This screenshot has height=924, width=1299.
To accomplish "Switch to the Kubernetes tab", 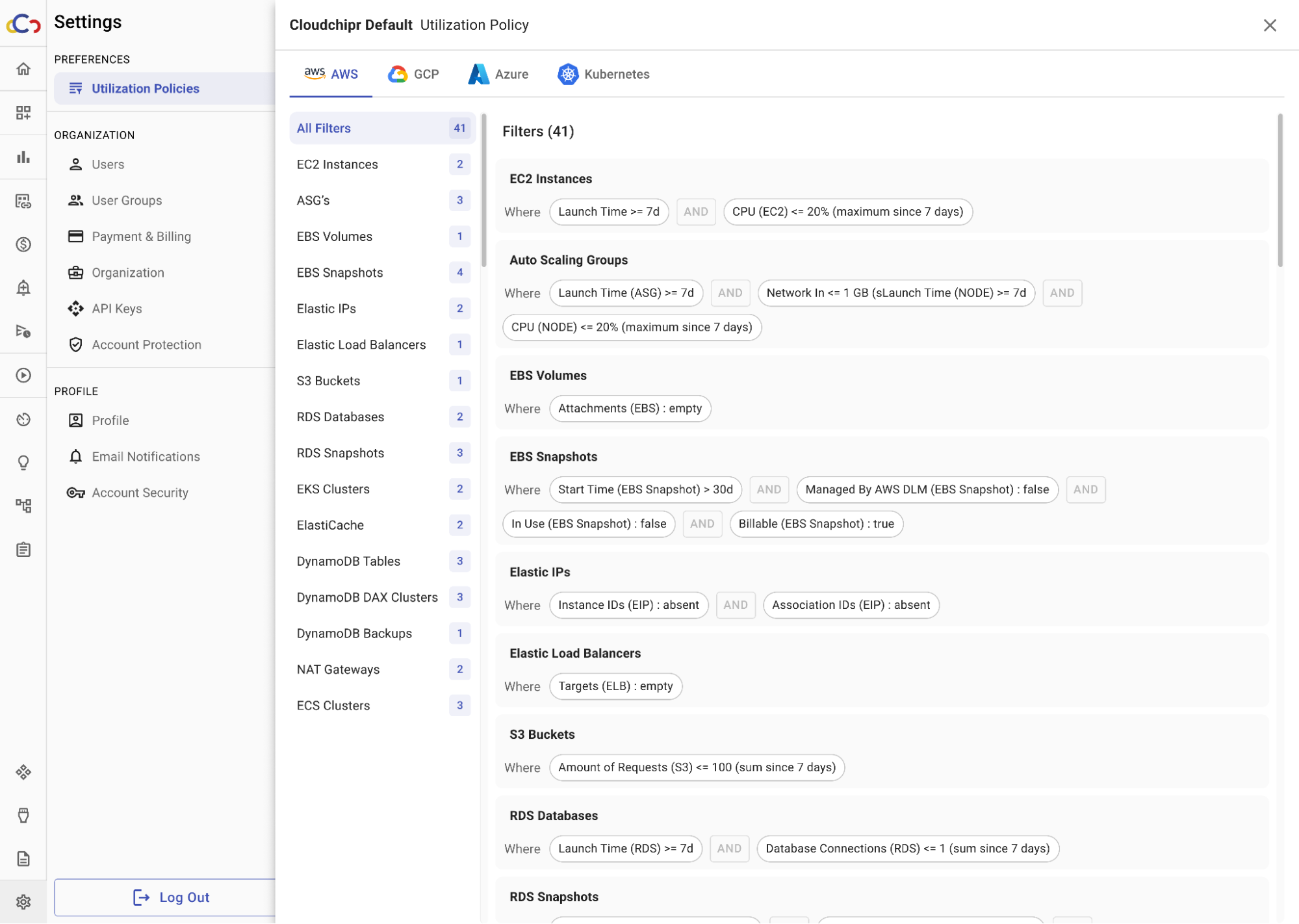I will (604, 74).
